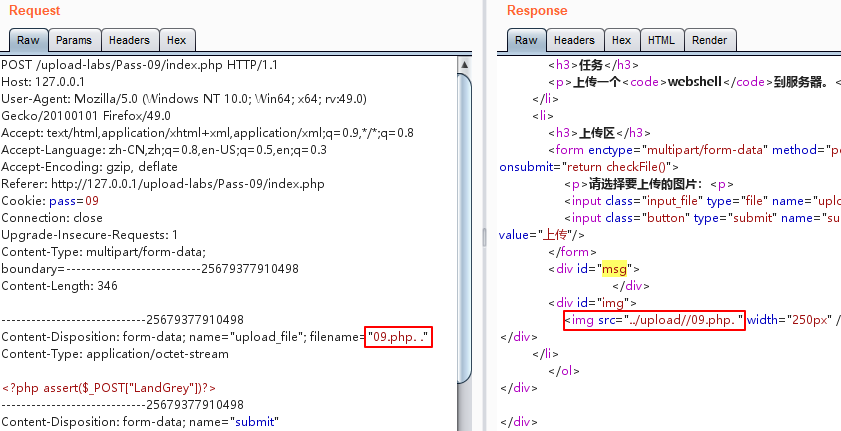841x431 pixels.
Task: Click the Connection: close line
Action: 52,218
